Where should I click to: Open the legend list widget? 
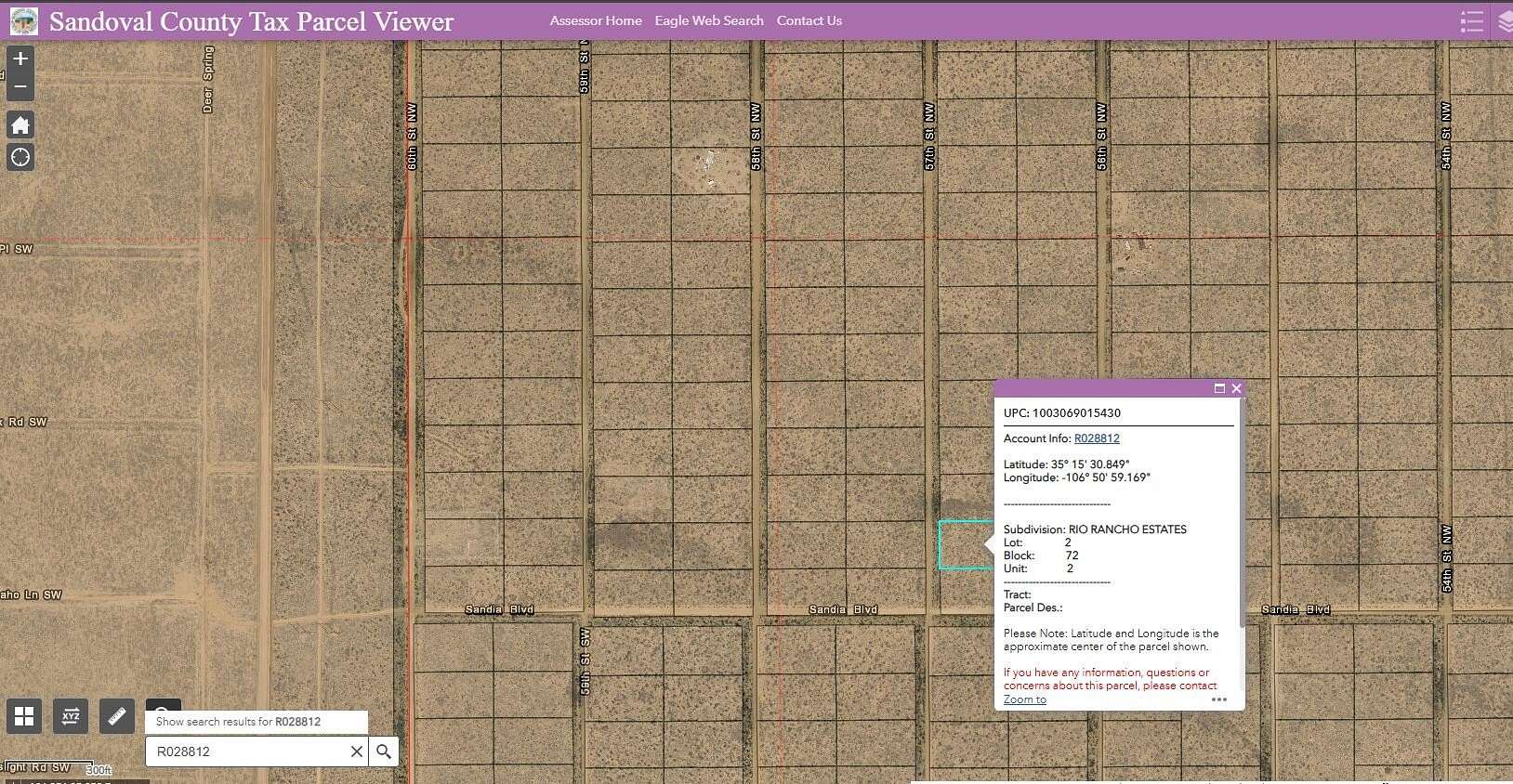(1471, 21)
